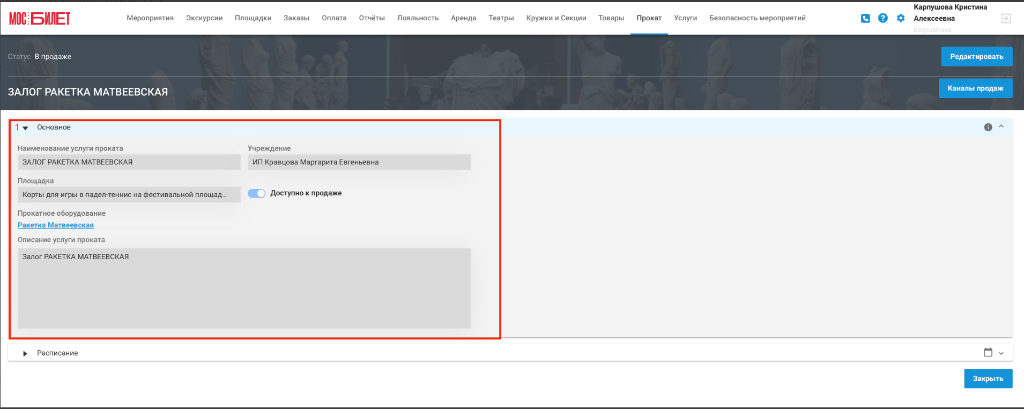Open the Ракетка Матвеевская equipment link

(56, 225)
